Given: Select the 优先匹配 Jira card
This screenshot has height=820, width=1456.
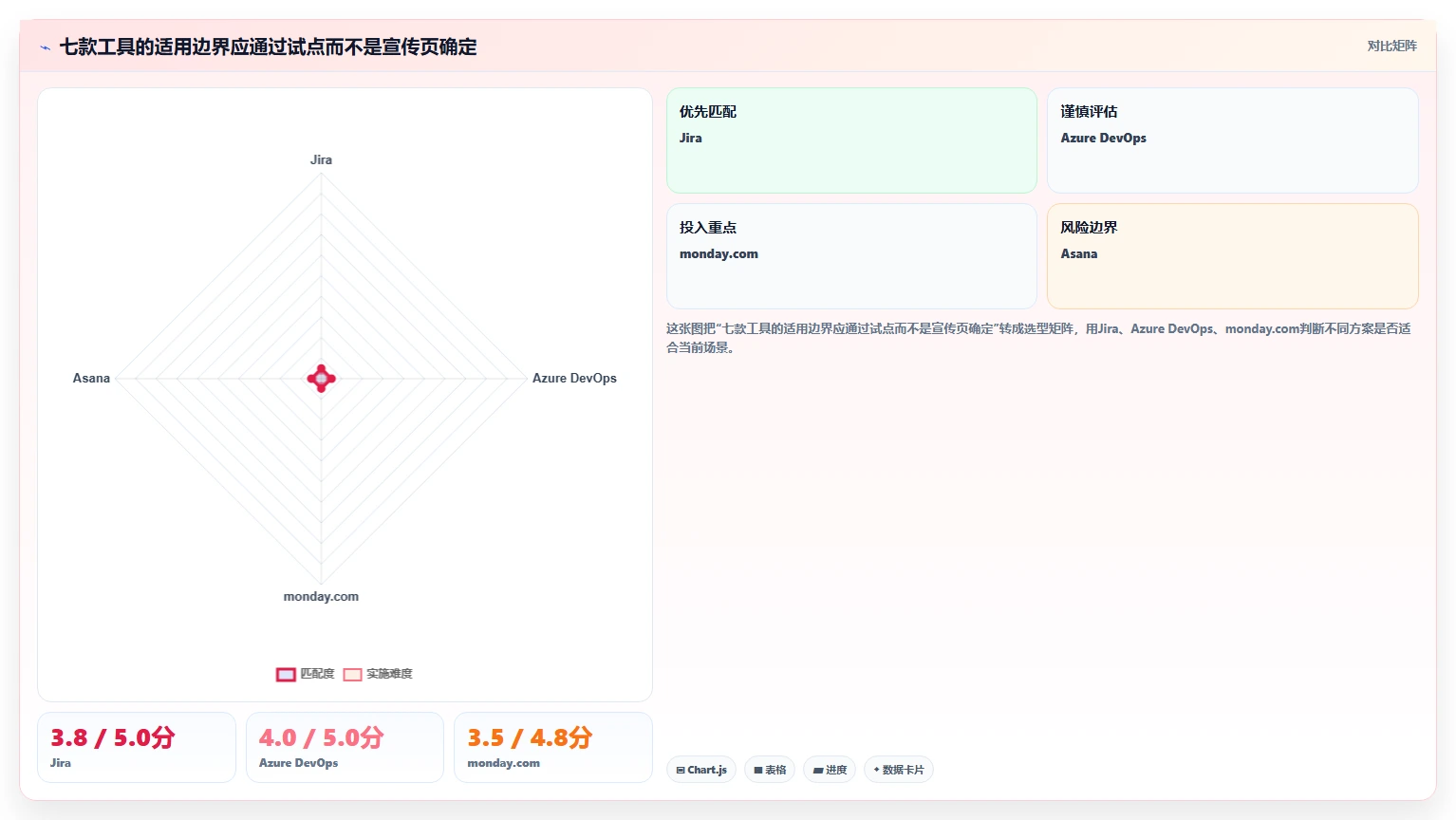Looking at the screenshot, I should point(851,140).
